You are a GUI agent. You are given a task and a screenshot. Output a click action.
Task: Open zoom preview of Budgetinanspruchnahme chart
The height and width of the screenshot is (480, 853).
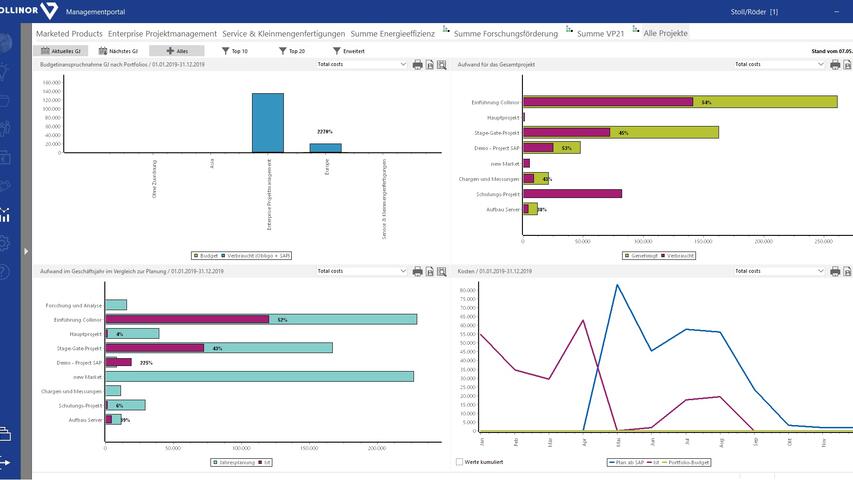(442, 64)
